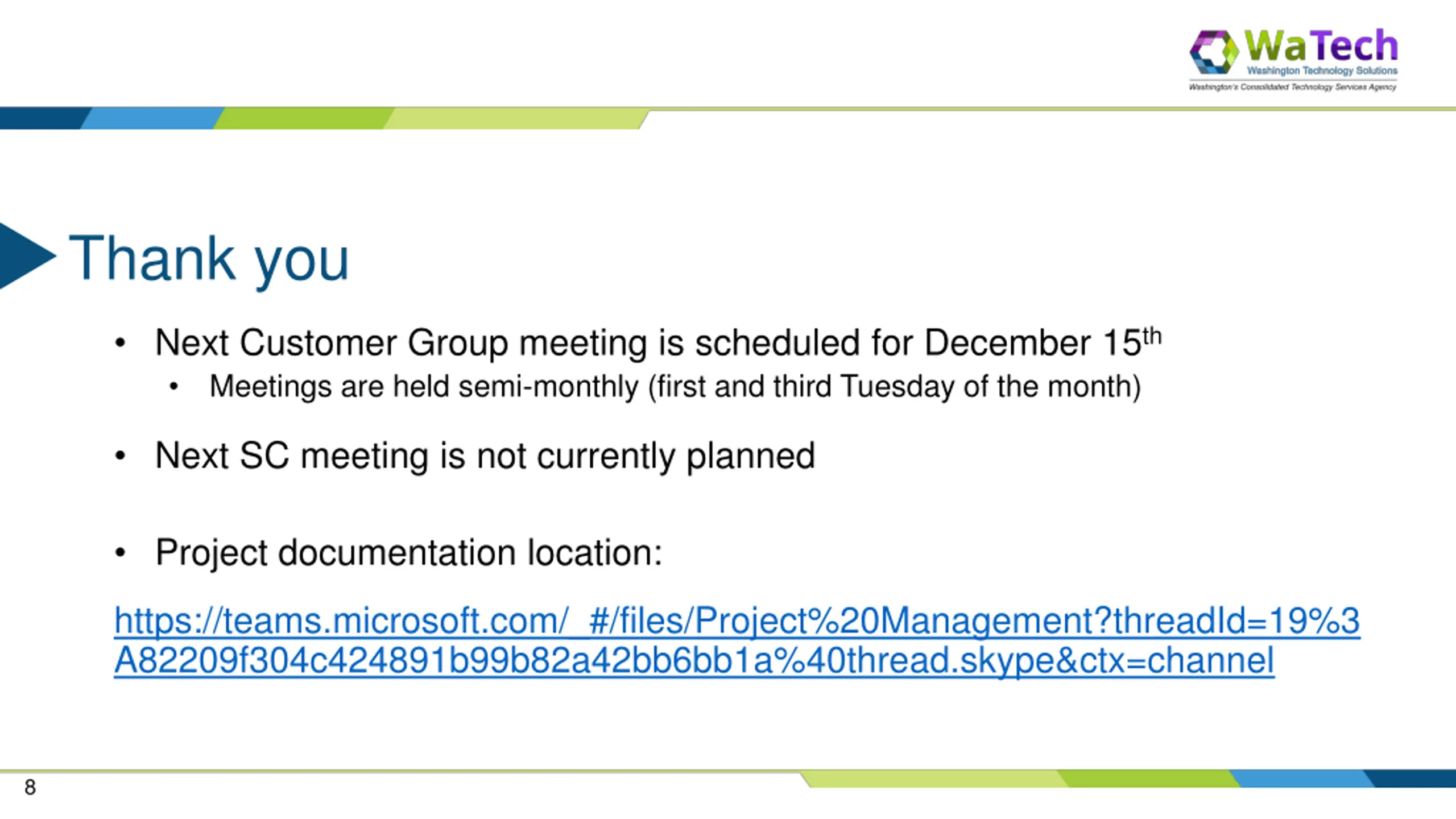Image resolution: width=1456 pixels, height=819 pixels.
Task: Click the Next SC meeting bullet text
Action: coord(485,456)
